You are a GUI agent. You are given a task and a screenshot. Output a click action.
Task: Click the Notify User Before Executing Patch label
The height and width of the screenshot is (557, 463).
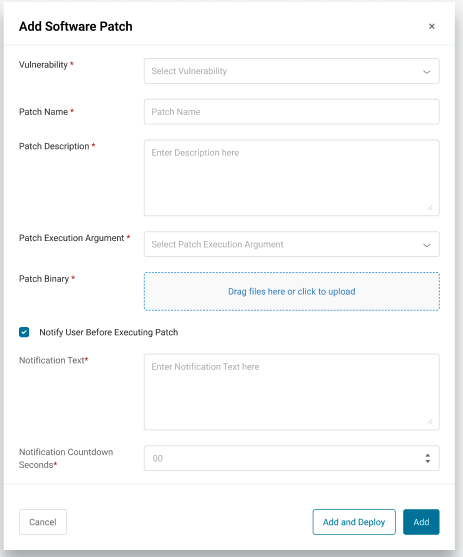109,332
